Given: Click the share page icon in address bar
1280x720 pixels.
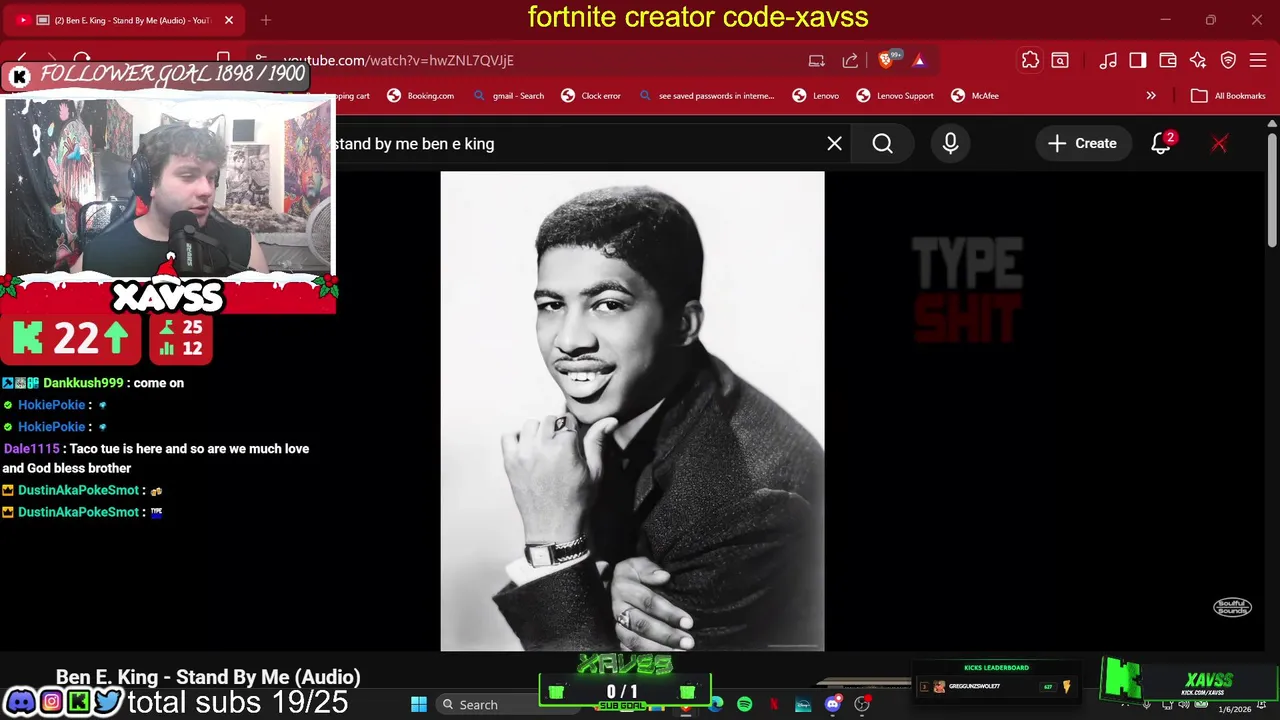Looking at the screenshot, I should 850,60.
